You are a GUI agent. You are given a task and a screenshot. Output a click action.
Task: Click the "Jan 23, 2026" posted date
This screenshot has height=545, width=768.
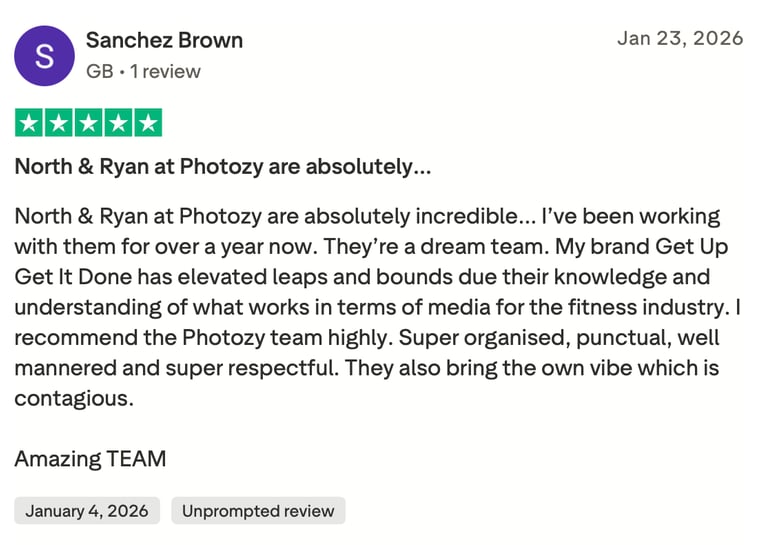(680, 39)
